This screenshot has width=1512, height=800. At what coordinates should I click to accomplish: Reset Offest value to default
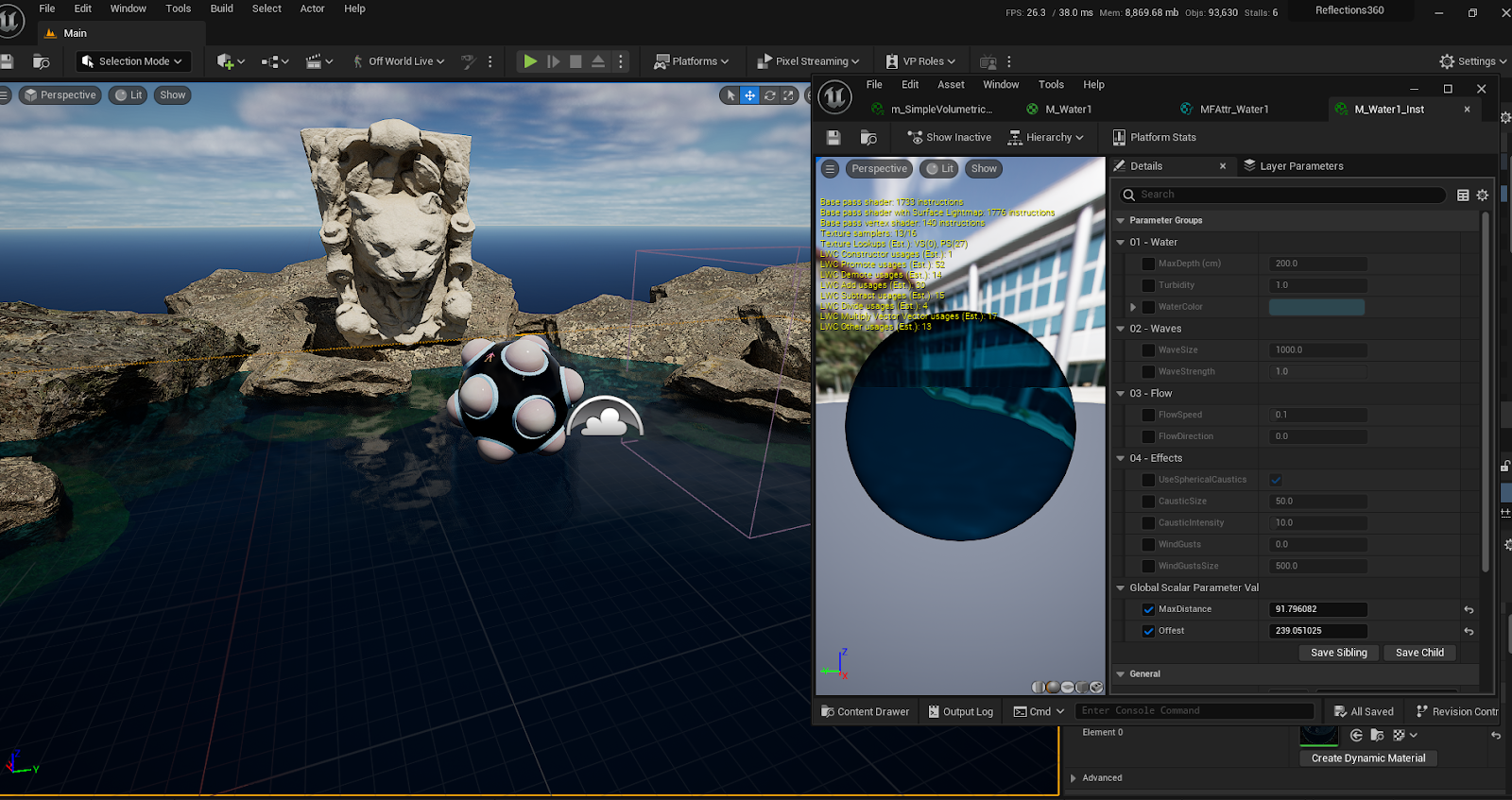[x=1469, y=632]
